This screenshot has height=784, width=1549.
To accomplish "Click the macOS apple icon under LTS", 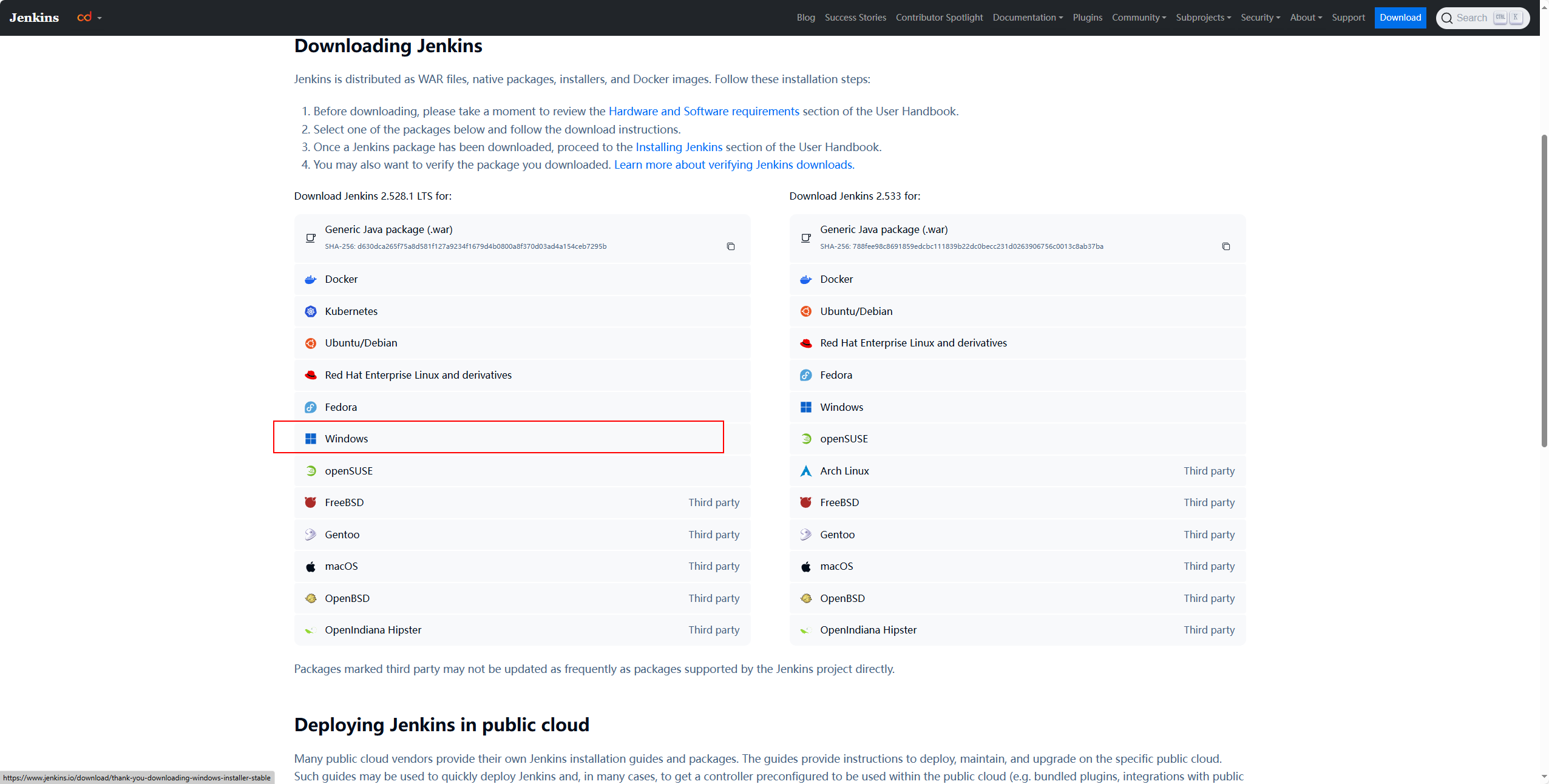I will (311, 567).
